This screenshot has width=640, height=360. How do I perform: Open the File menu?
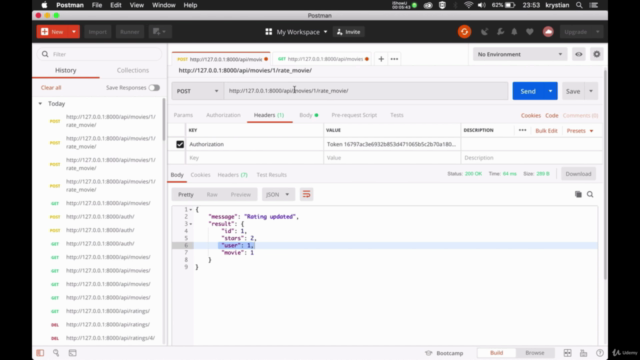pos(97,5)
